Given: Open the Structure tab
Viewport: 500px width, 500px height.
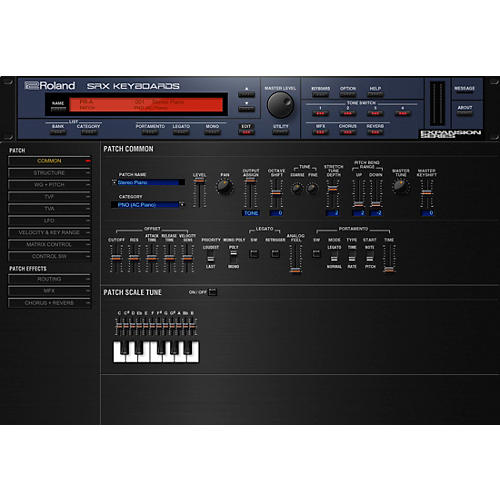Looking at the screenshot, I should (x=49, y=173).
